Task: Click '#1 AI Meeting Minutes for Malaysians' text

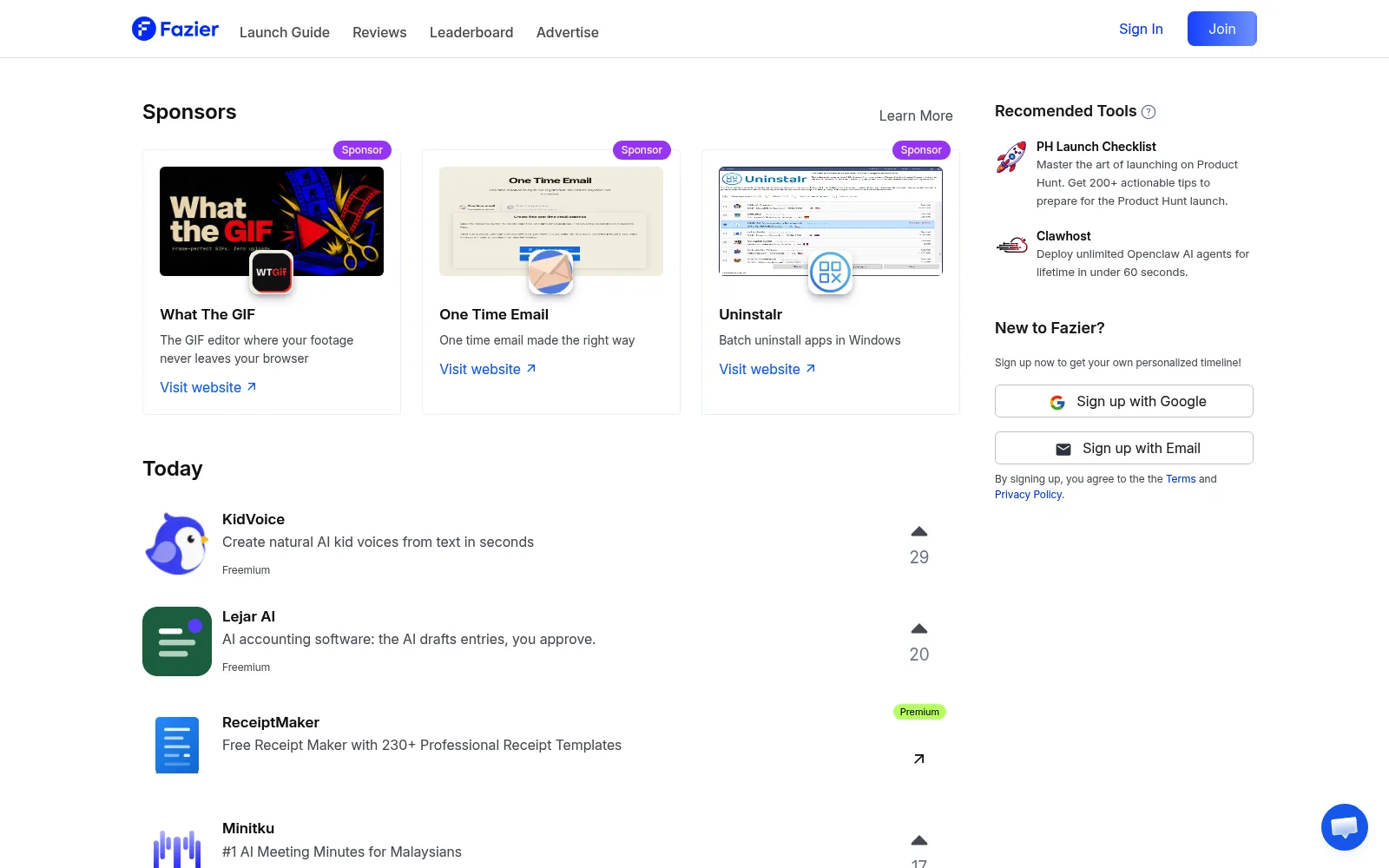Action: 342,852
